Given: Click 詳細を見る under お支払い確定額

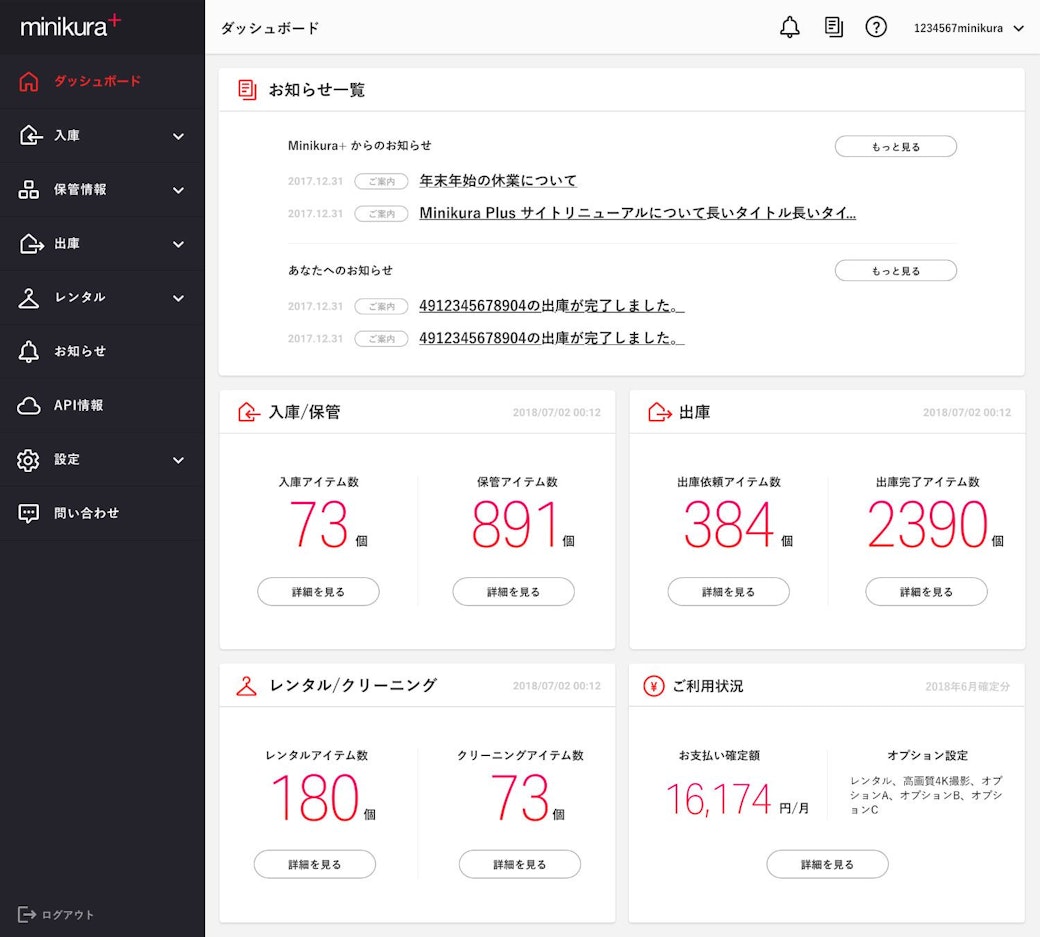Looking at the screenshot, I should pos(827,864).
